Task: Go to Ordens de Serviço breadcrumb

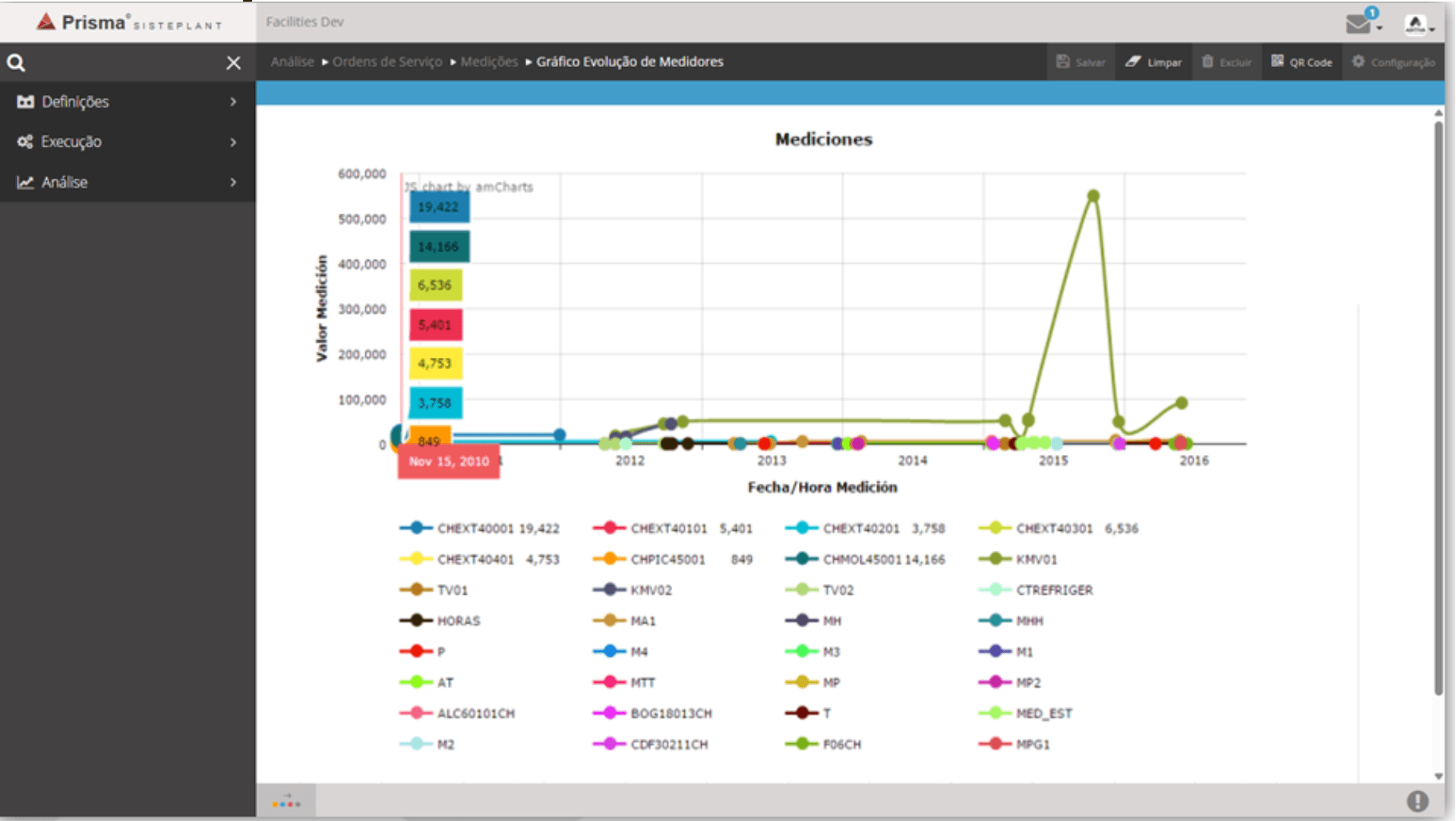Action: tap(387, 62)
